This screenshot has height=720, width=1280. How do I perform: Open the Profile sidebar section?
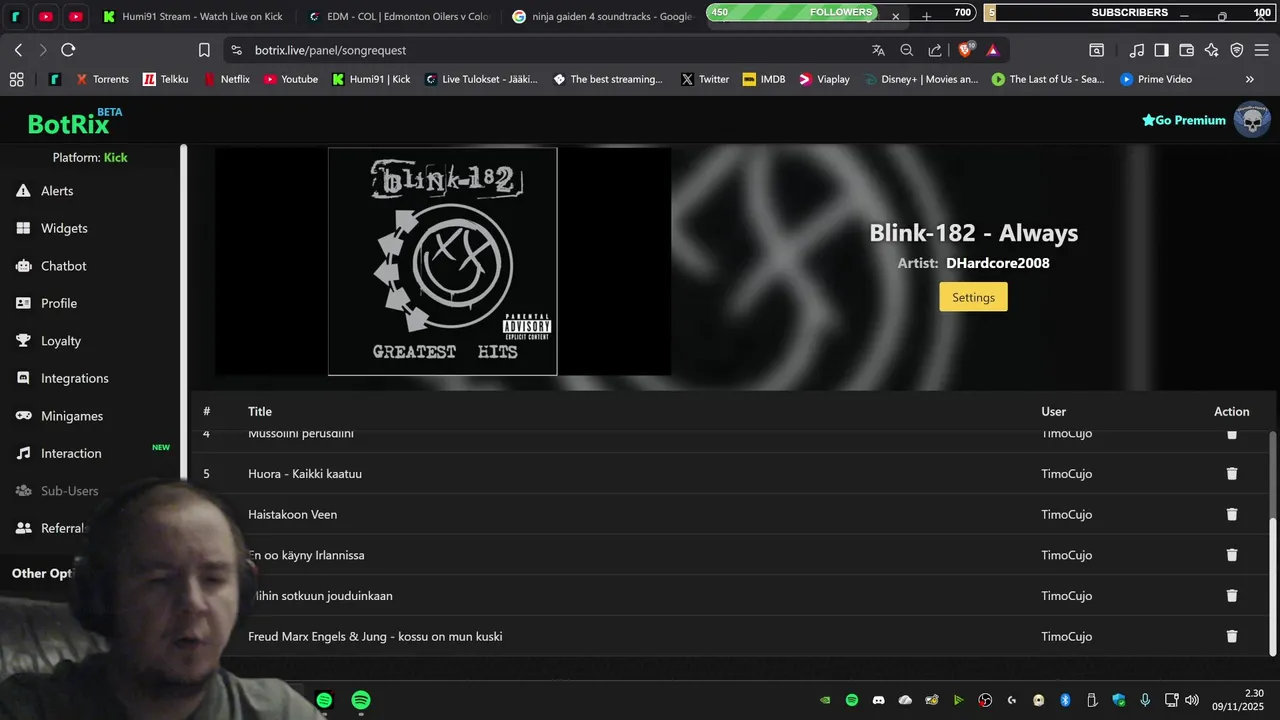[x=59, y=303]
